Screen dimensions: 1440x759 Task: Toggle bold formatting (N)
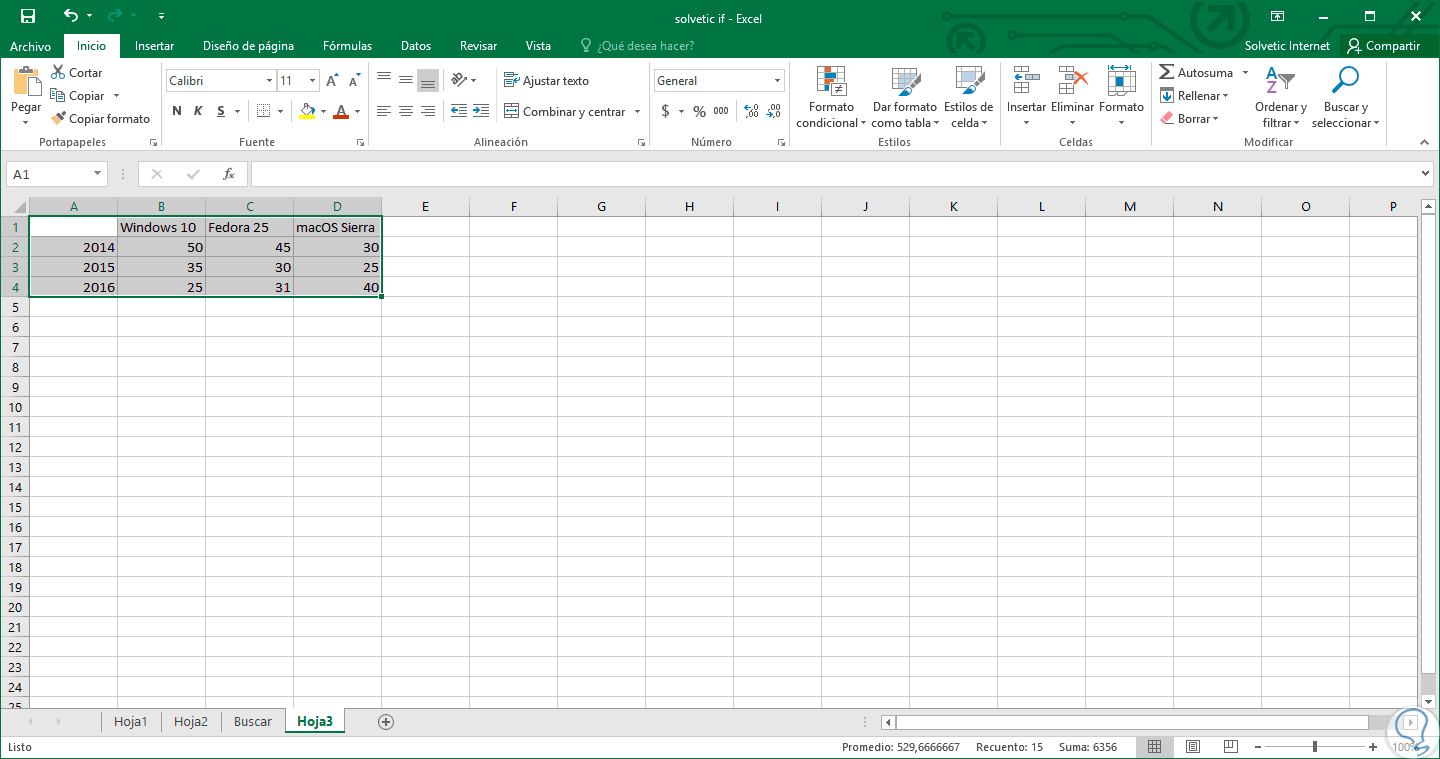pos(177,111)
